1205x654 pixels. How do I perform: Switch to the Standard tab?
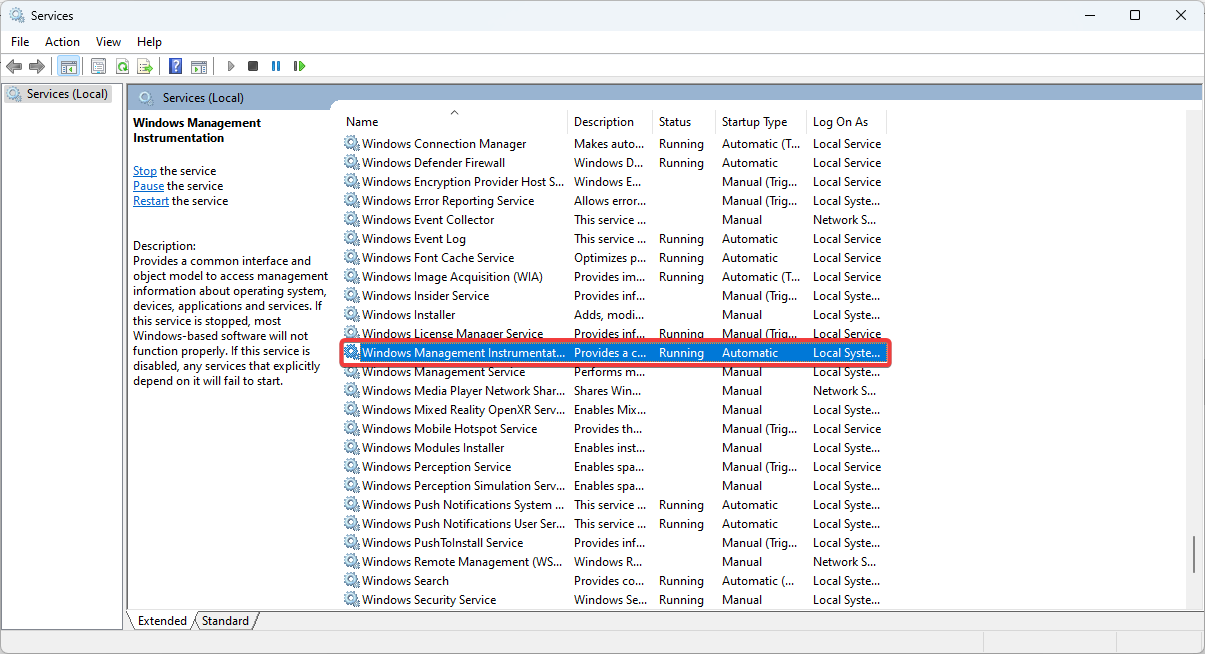coord(225,621)
